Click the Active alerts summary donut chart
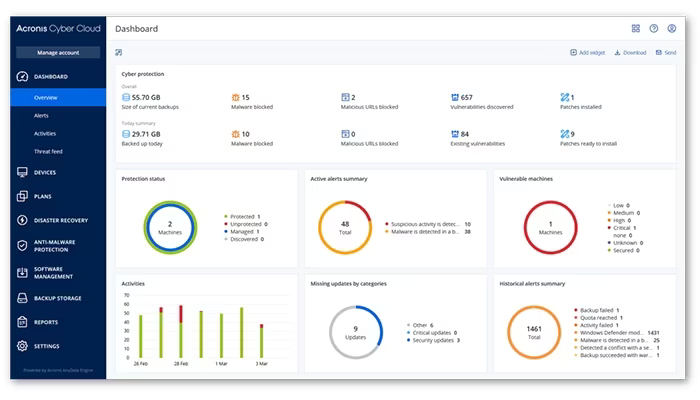 [x=345, y=228]
